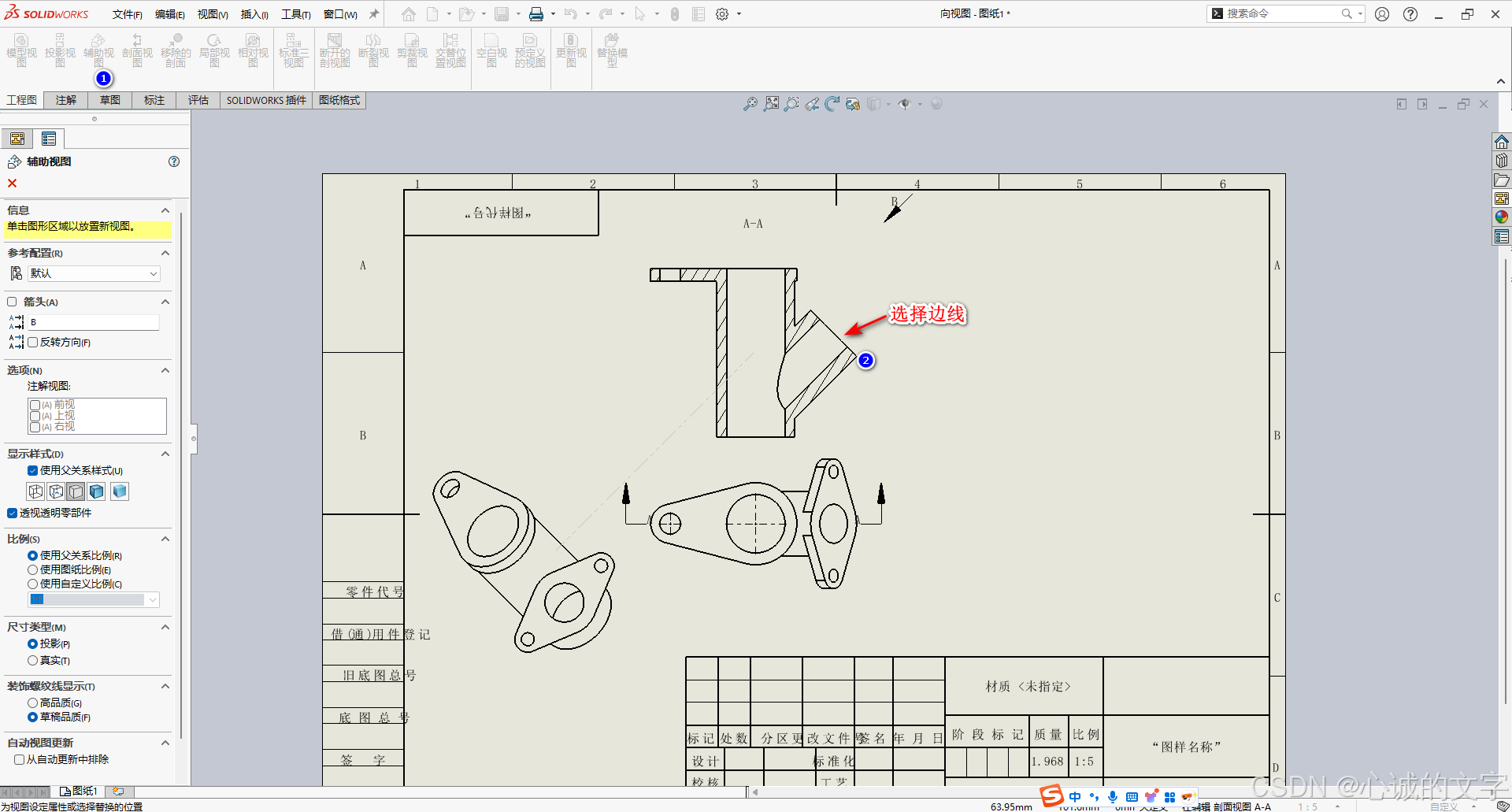Click the arrow label input field B
Screen dimensions: 1512x812
click(94, 322)
